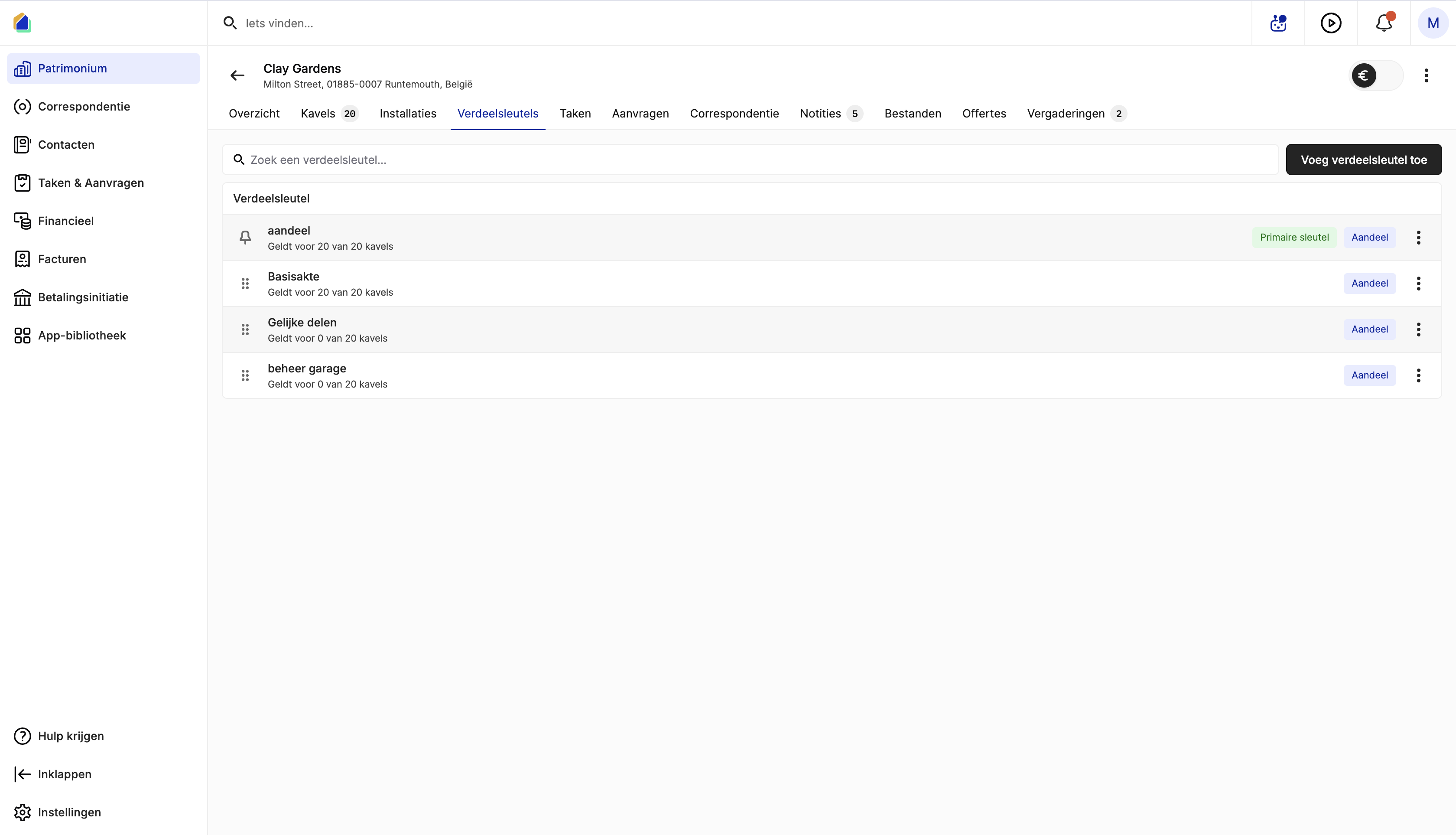Switch to Notities tab
Screen dimensions: 1456x835
coord(831,114)
